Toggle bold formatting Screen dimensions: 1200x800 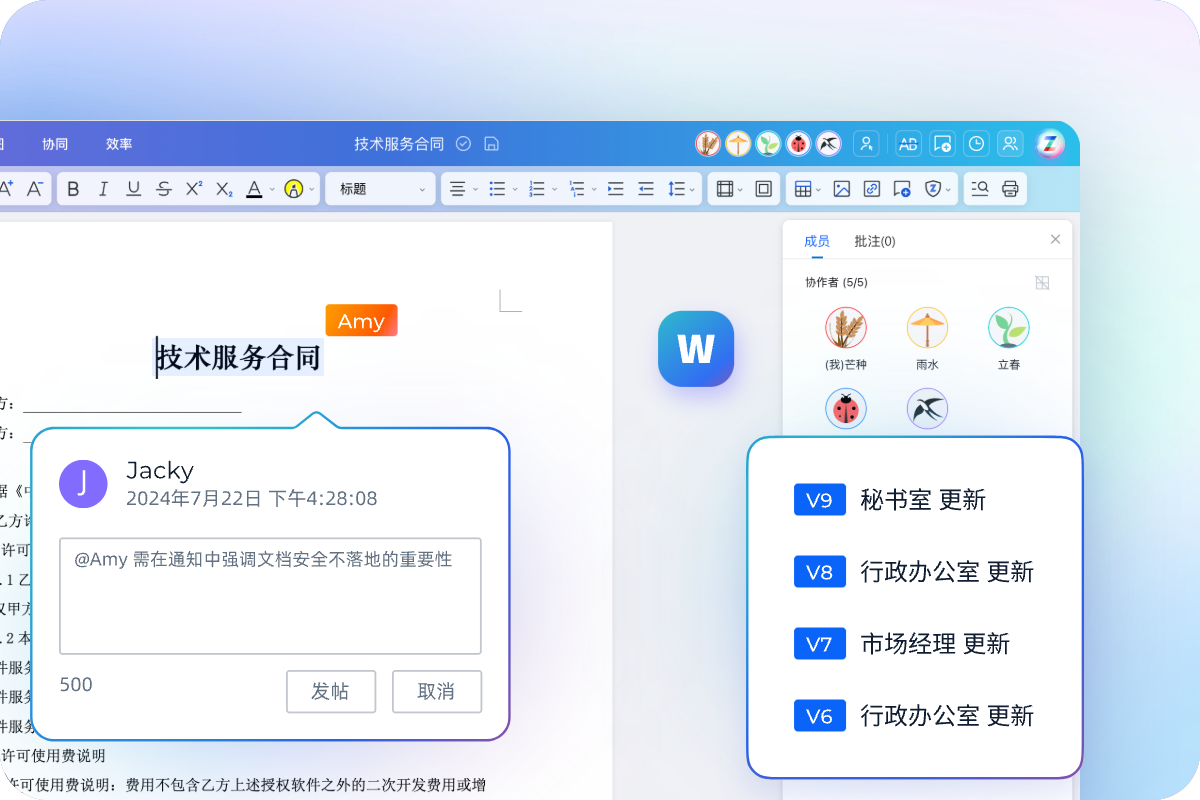pos(73,189)
